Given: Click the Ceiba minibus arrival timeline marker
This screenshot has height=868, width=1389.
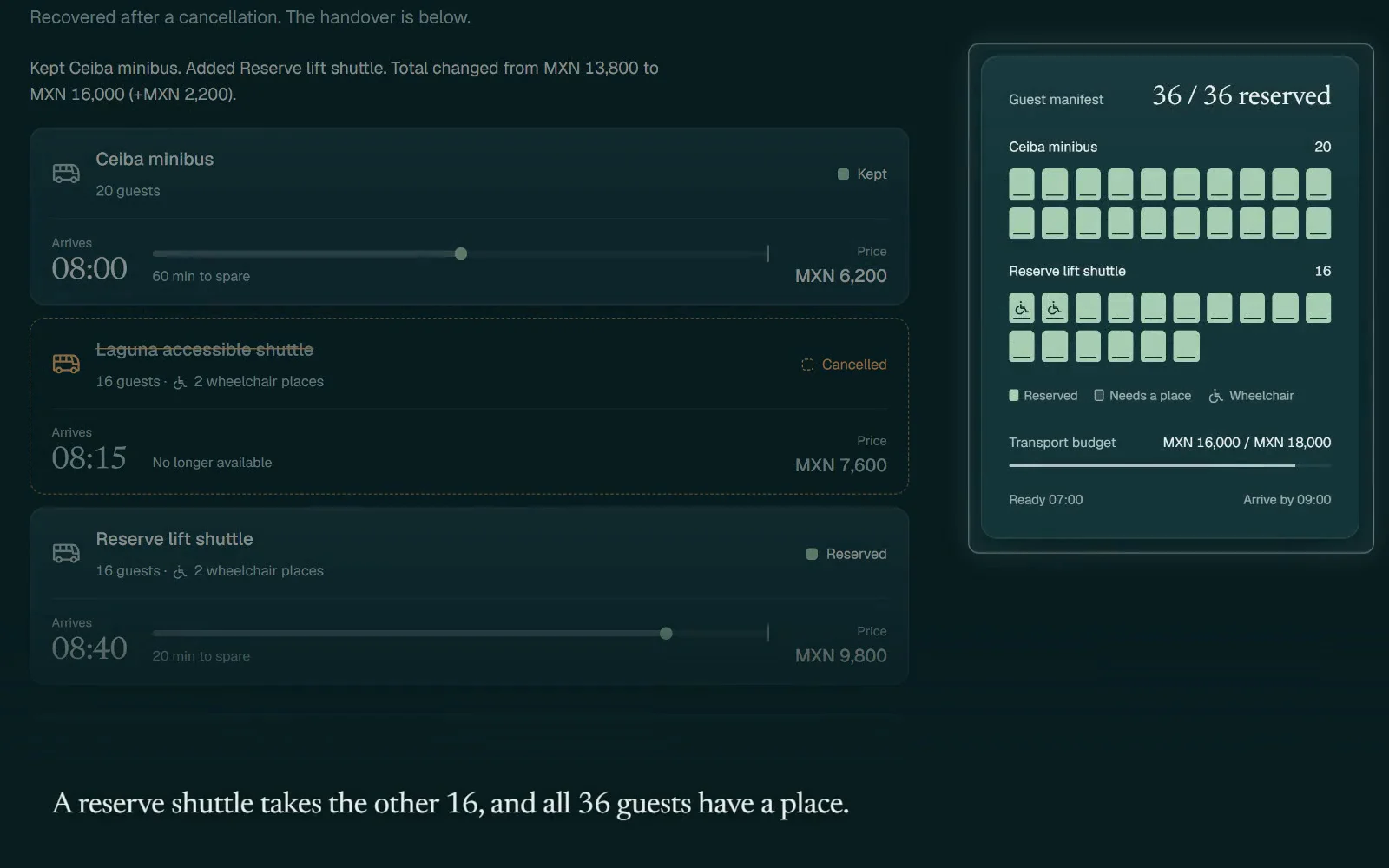Looking at the screenshot, I should (x=461, y=253).
